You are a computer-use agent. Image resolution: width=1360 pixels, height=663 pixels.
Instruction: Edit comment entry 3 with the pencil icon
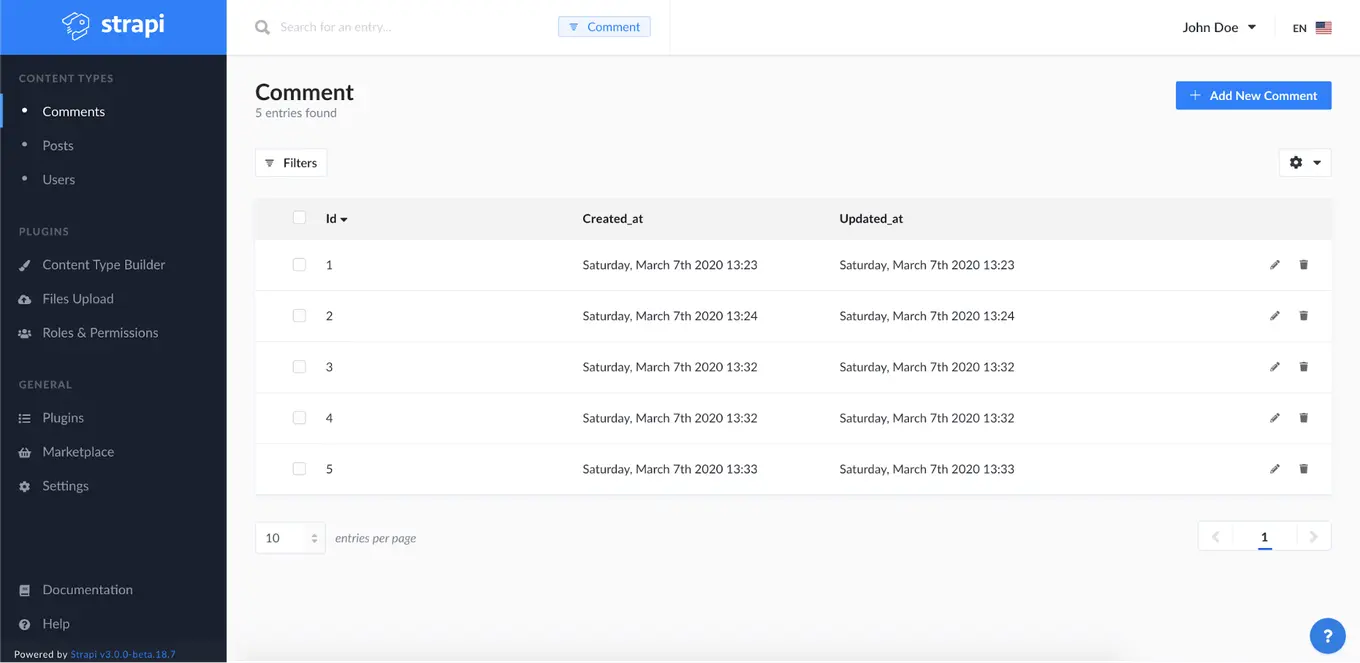[1275, 366]
